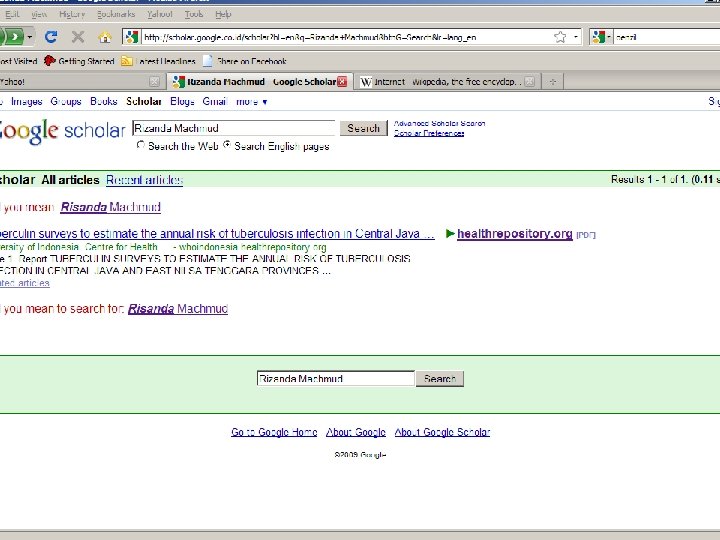Open the About Google Scholar link

[x=442, y=432]
